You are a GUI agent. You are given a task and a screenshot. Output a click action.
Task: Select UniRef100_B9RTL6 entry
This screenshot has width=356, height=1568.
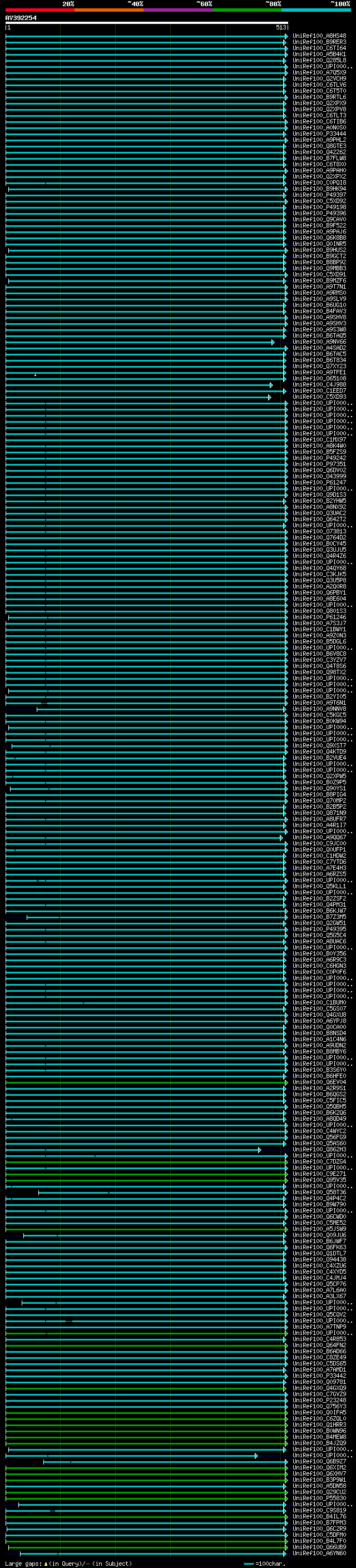pos(319,97)
